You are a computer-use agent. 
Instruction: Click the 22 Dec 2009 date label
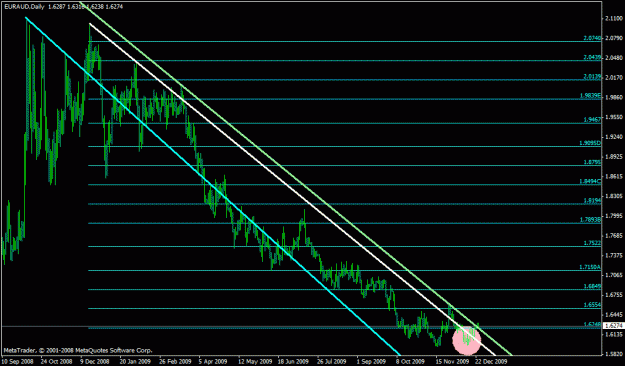coord(491,362)
